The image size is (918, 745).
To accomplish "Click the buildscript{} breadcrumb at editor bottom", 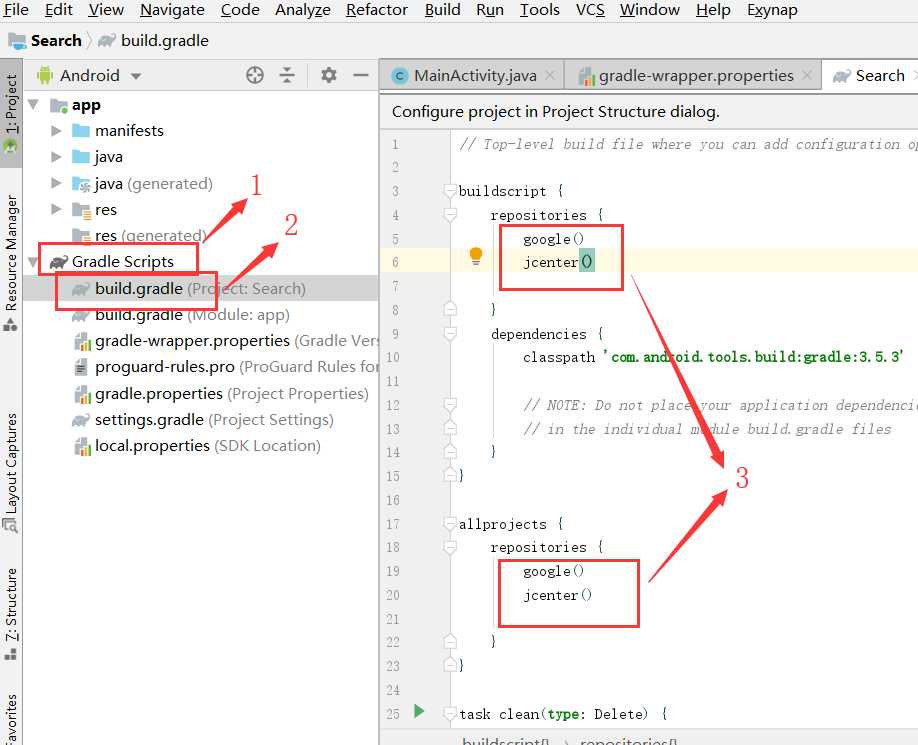I will click(x=506, y=741).
